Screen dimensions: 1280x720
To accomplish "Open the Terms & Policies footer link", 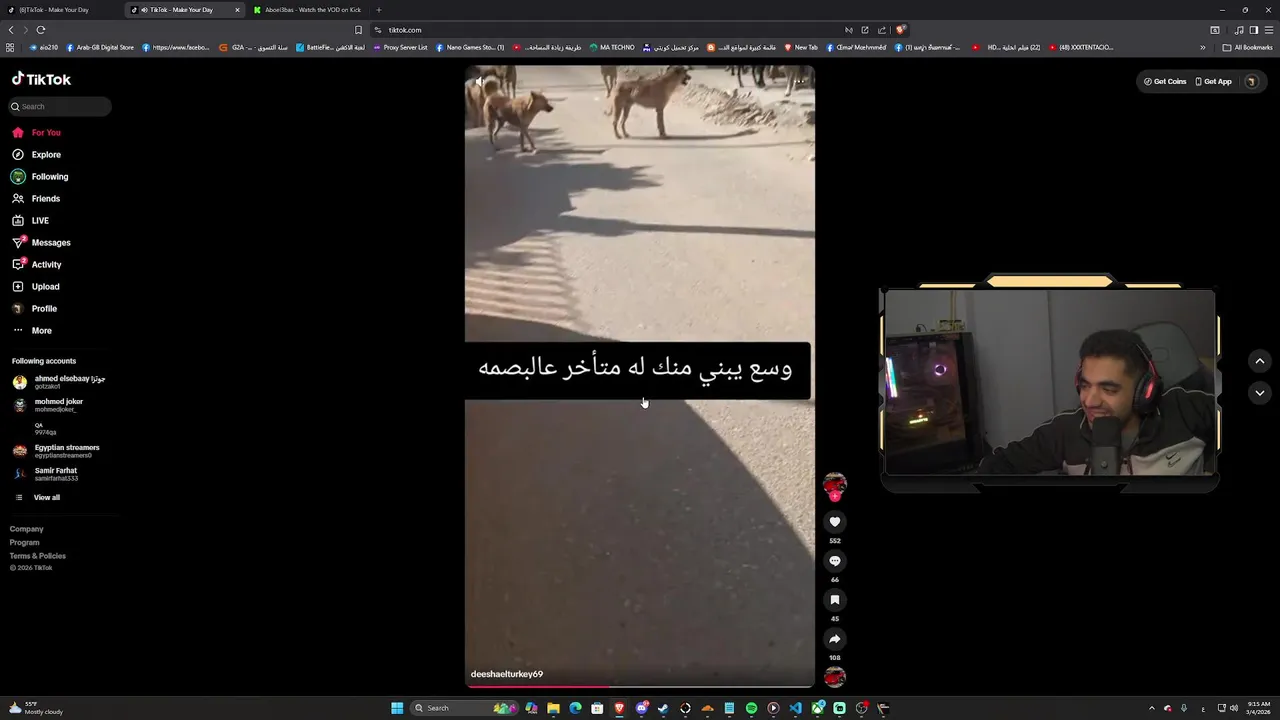I will 38,556.
